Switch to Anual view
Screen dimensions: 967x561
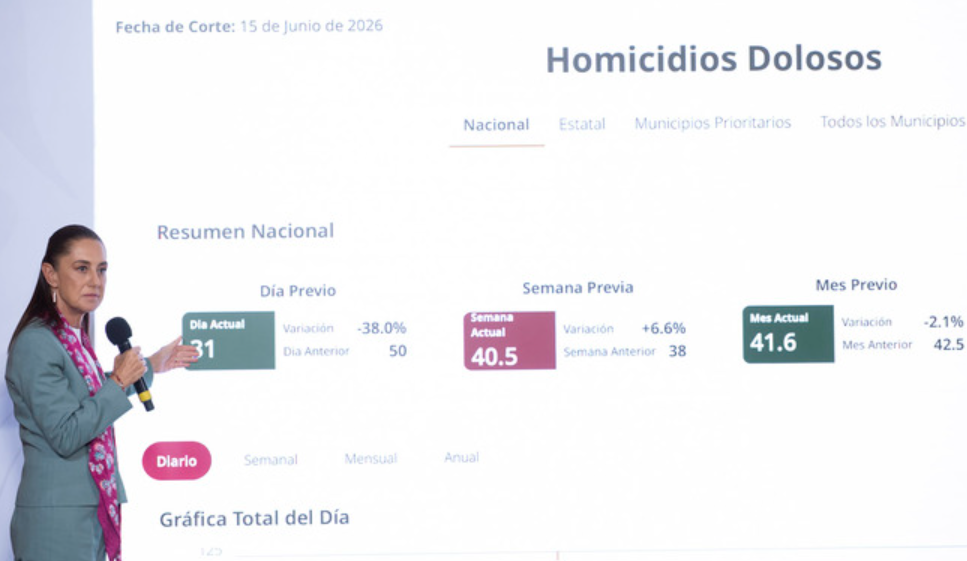click(x=461, y=457)
